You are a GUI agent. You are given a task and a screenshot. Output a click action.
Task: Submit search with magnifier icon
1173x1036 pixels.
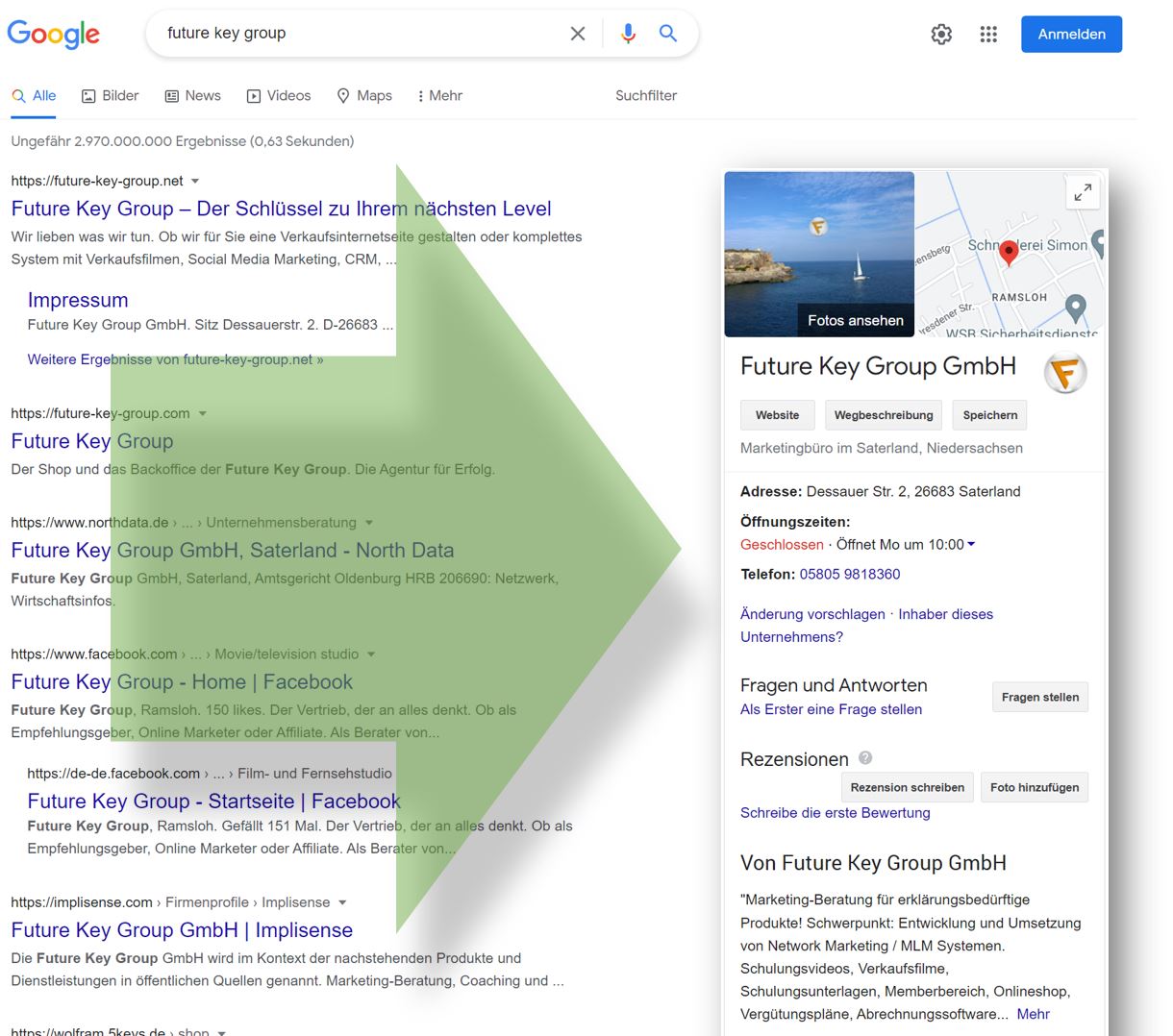pyautogui.click(x=668, y=34)
